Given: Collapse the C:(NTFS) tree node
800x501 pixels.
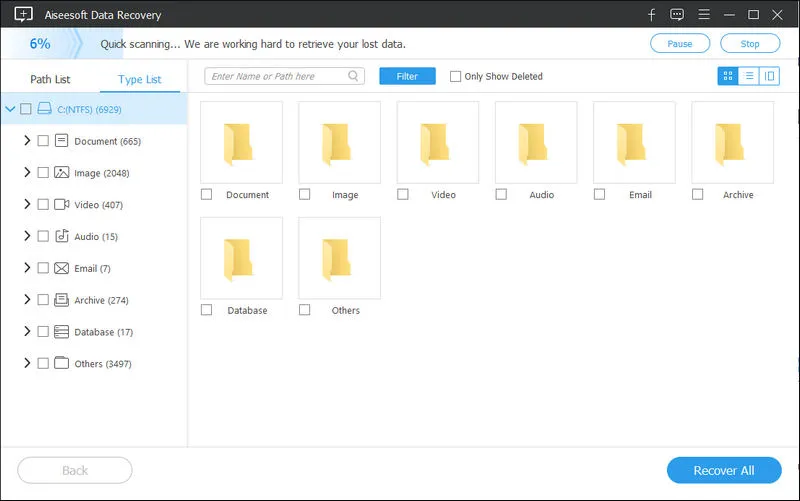Looking at the screenshot, I should coord(10,109).
